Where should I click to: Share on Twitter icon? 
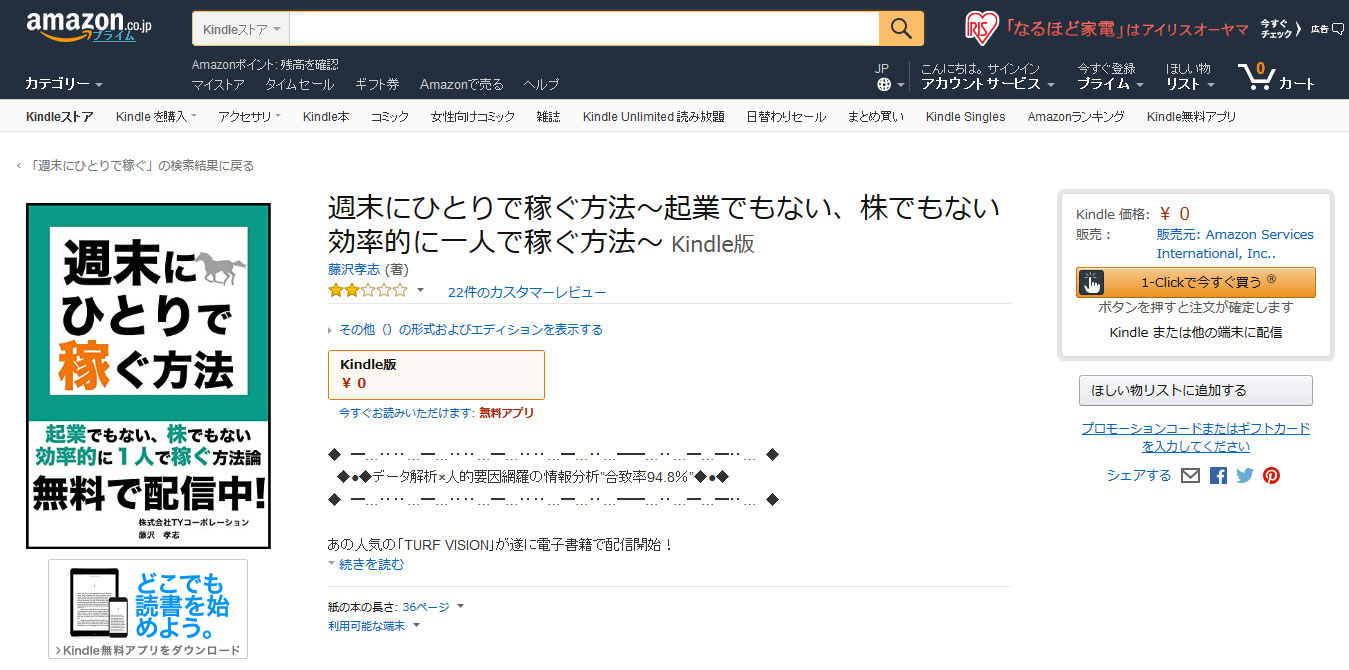(1244, 476)
